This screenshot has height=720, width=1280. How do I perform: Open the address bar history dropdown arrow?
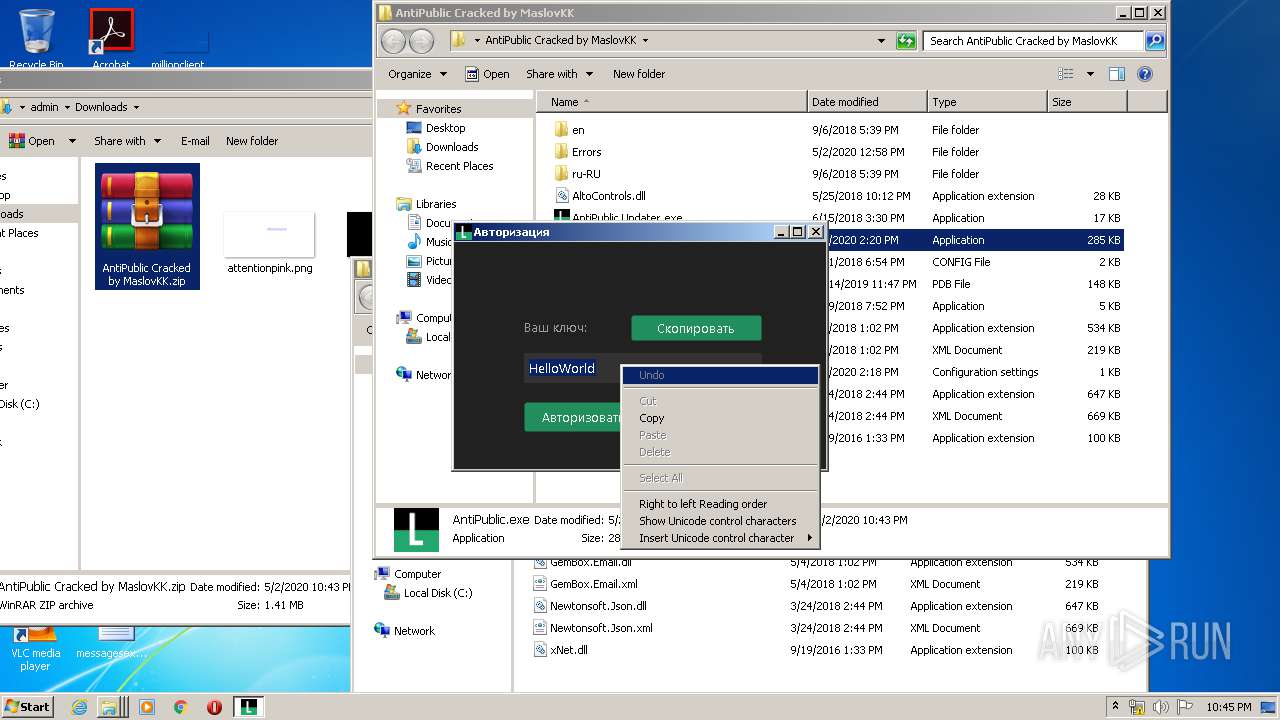click(881, 41)
